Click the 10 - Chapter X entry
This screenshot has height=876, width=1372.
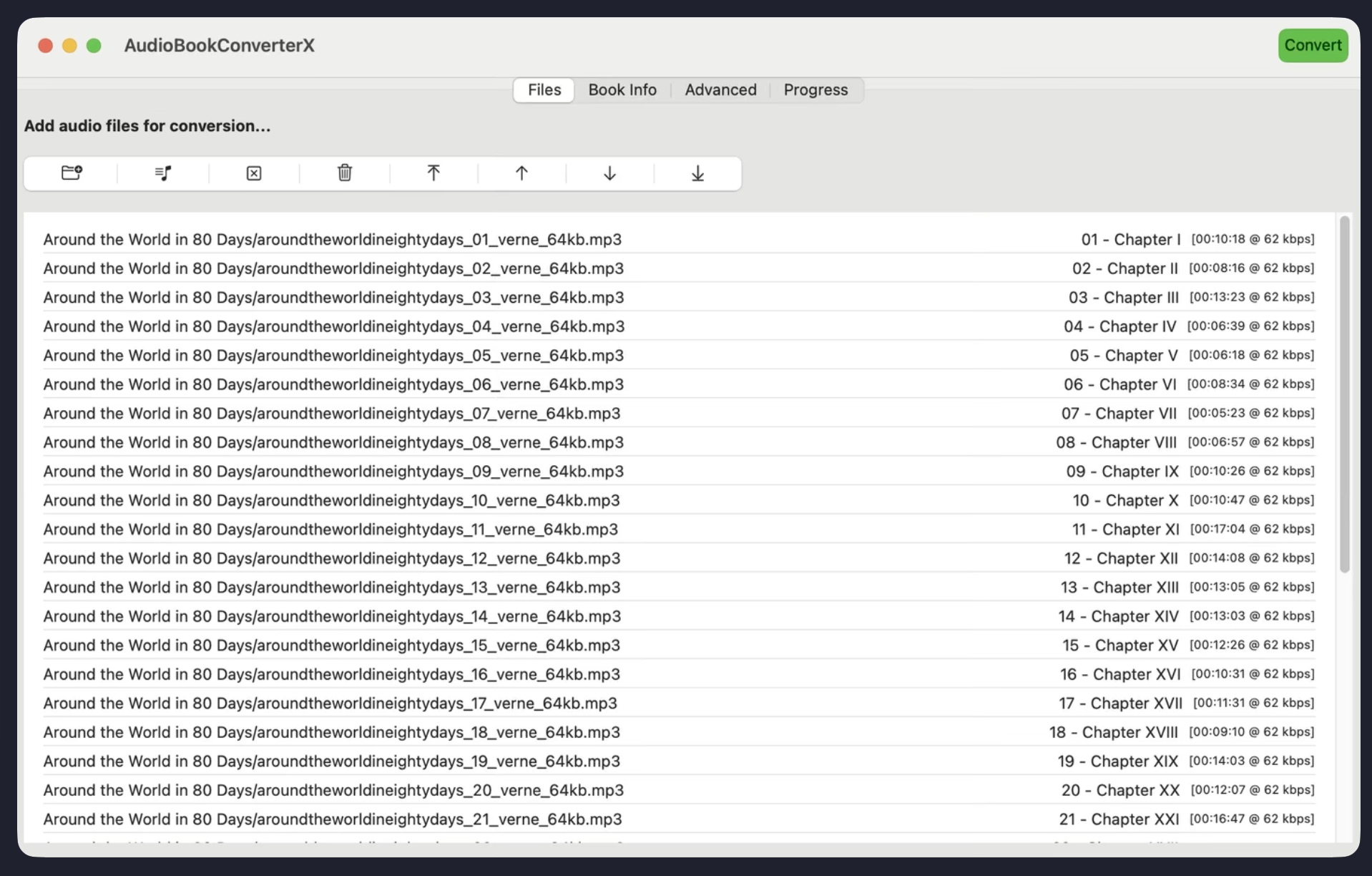coord(1124,500)
